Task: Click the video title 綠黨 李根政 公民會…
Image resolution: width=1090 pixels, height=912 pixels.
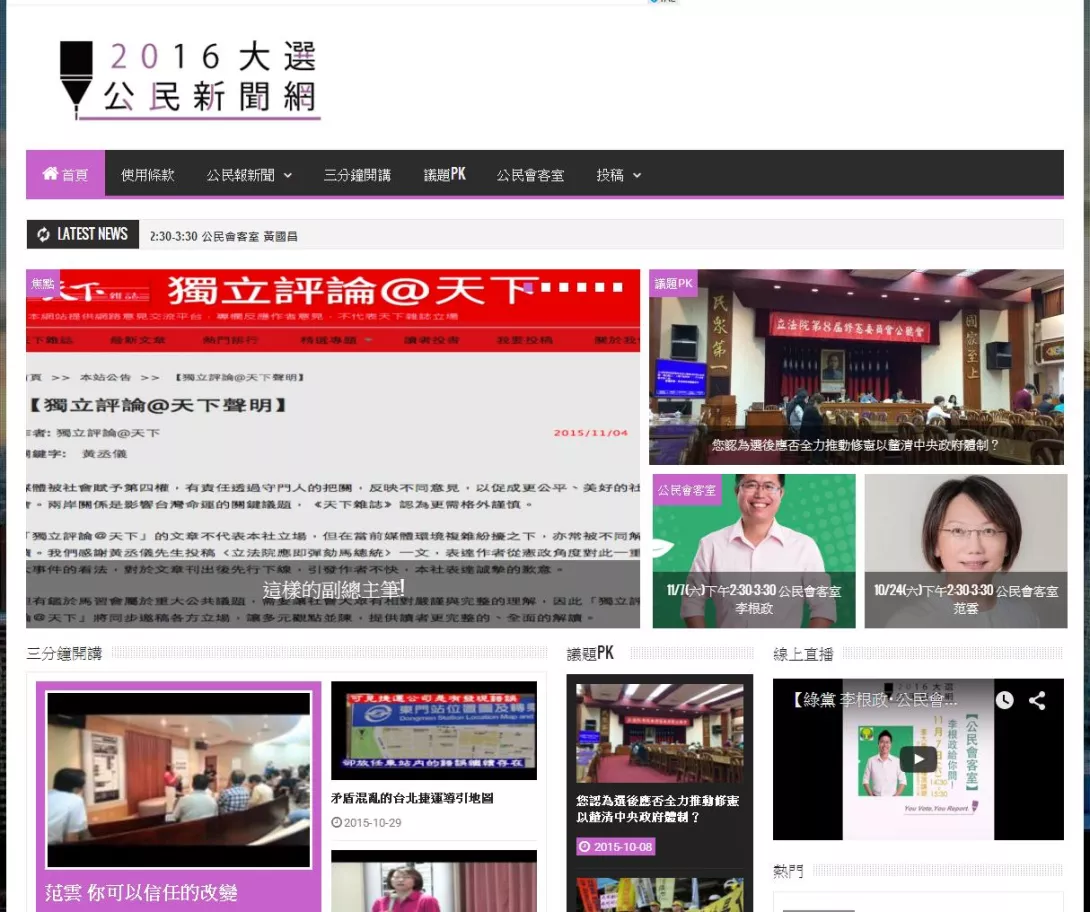Action: tap(875, 699)
